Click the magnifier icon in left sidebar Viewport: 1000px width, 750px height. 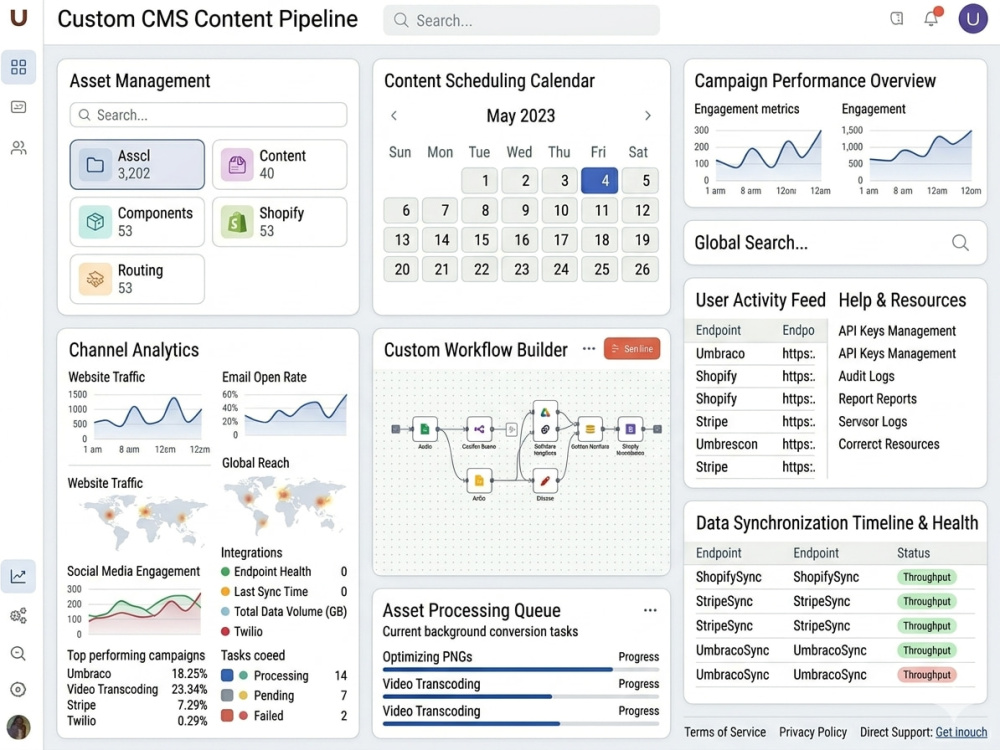[18, 653]
